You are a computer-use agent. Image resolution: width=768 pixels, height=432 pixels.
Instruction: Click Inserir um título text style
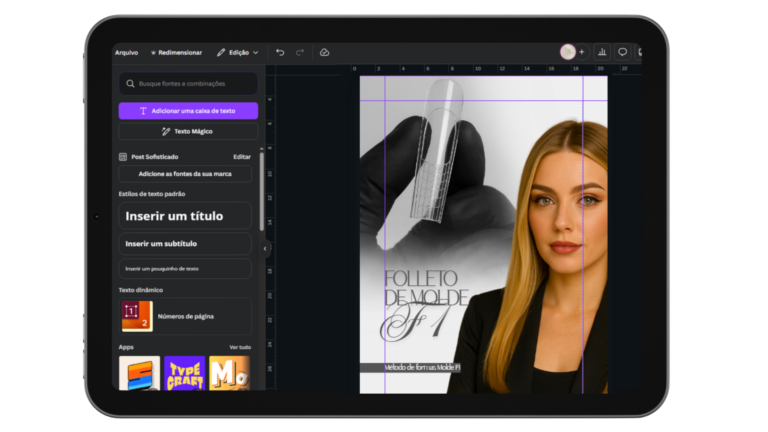[x=185, y=216]
